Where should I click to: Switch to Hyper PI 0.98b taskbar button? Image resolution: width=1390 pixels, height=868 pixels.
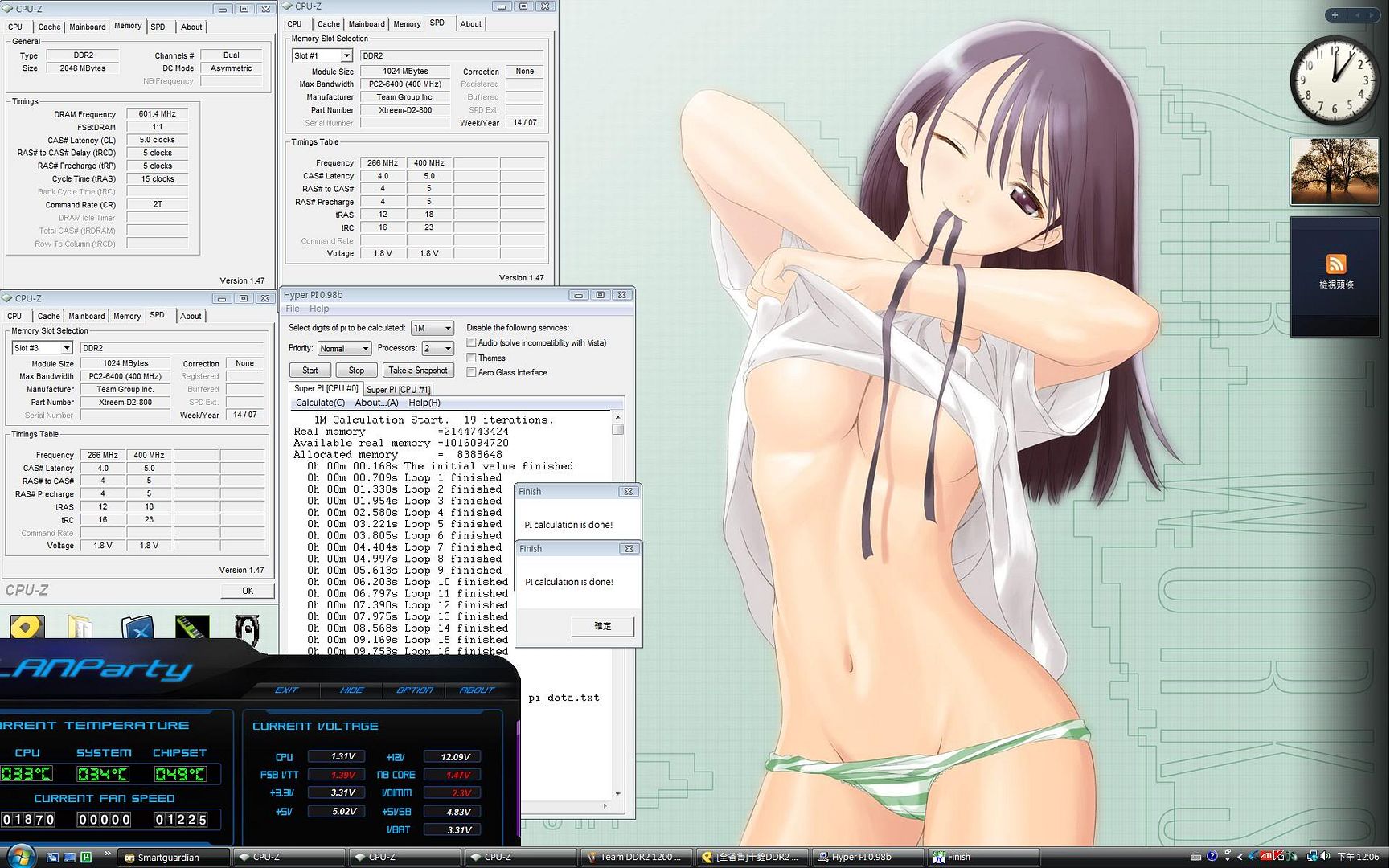[x=867, y=858]
